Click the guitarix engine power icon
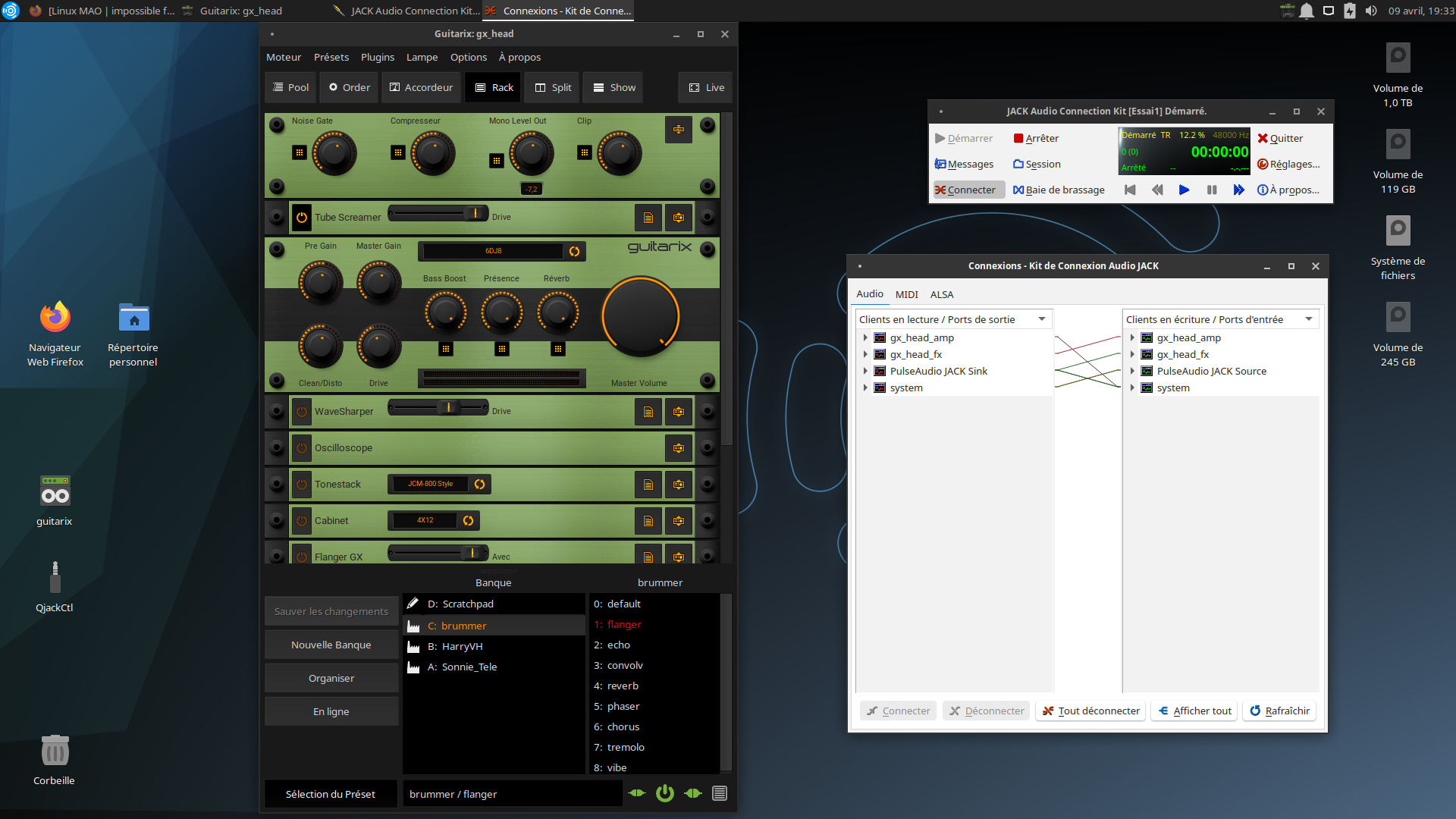Screen dimensions: 1456x819 [x=665, y=793]
